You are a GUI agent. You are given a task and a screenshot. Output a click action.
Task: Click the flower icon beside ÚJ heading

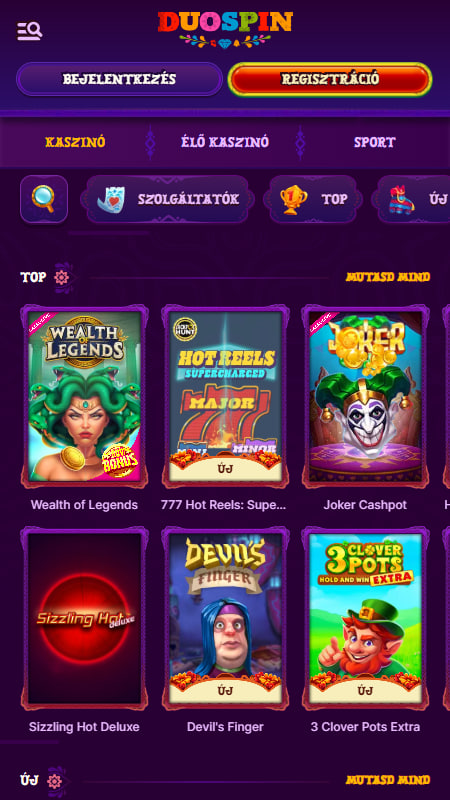55,781
